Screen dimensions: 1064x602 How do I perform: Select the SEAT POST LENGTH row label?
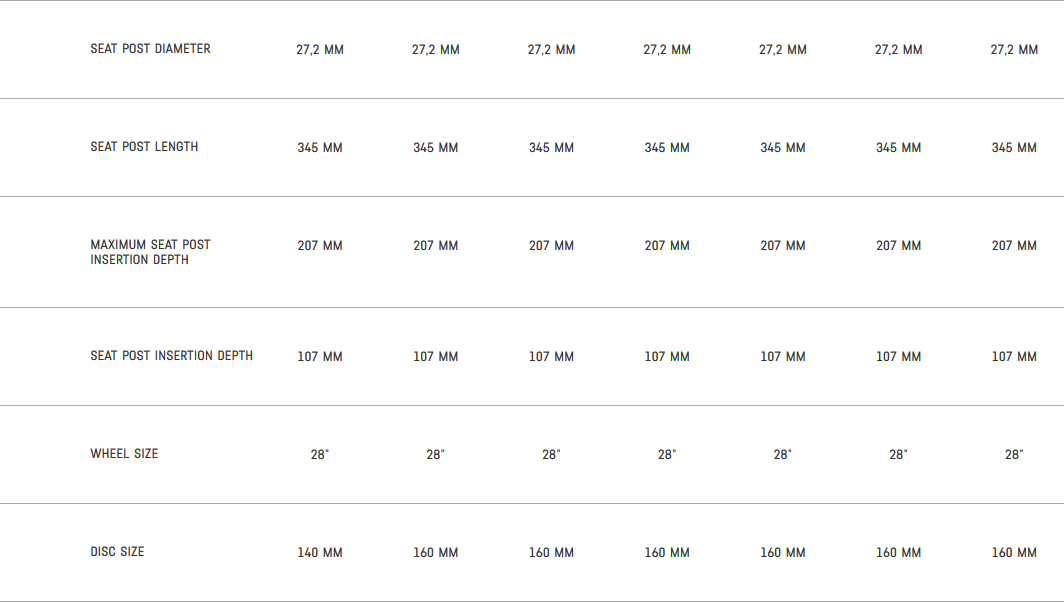(x=144, y=147)
